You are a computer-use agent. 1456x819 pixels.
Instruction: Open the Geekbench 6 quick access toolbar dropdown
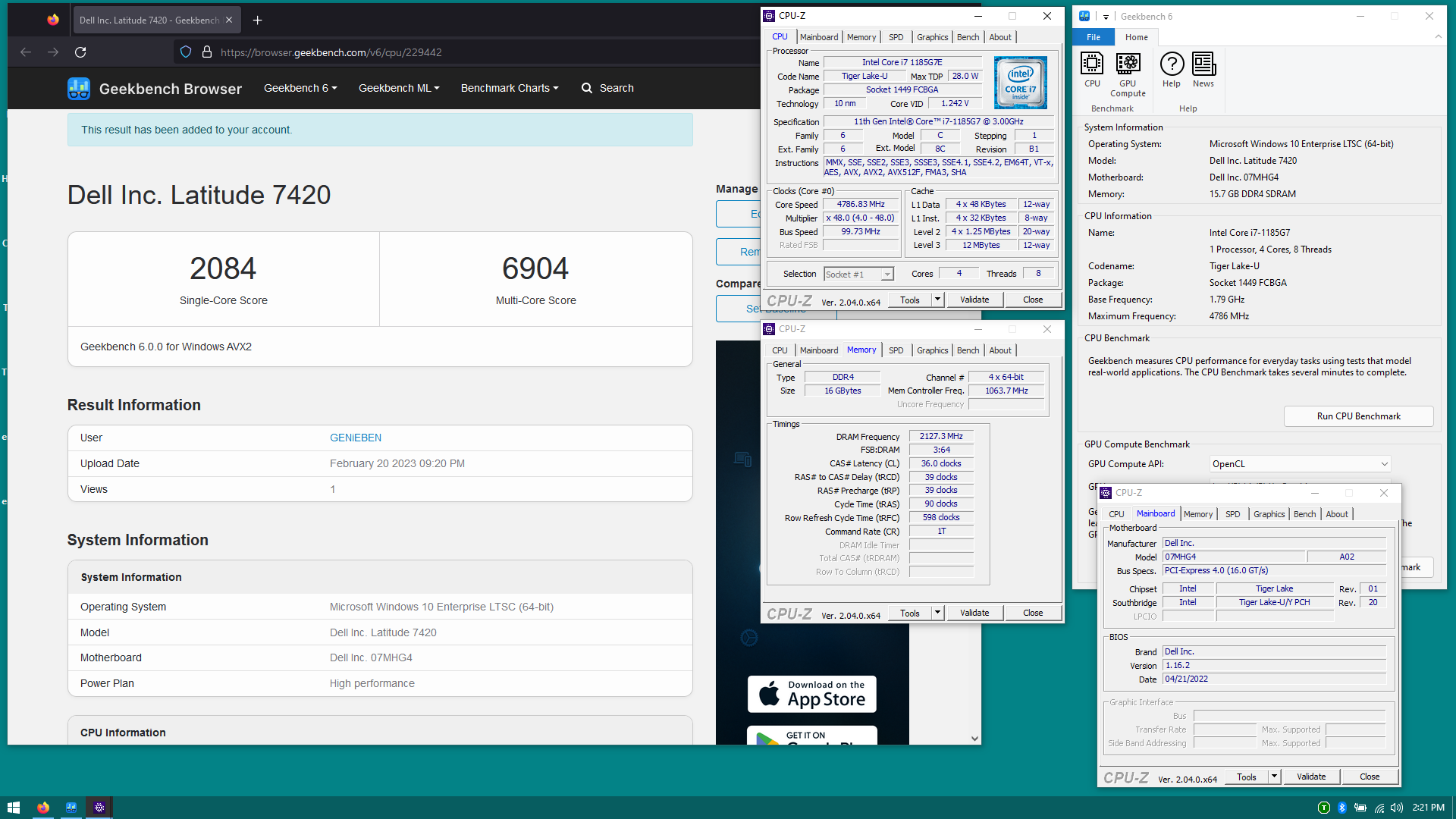(1106, 17)
